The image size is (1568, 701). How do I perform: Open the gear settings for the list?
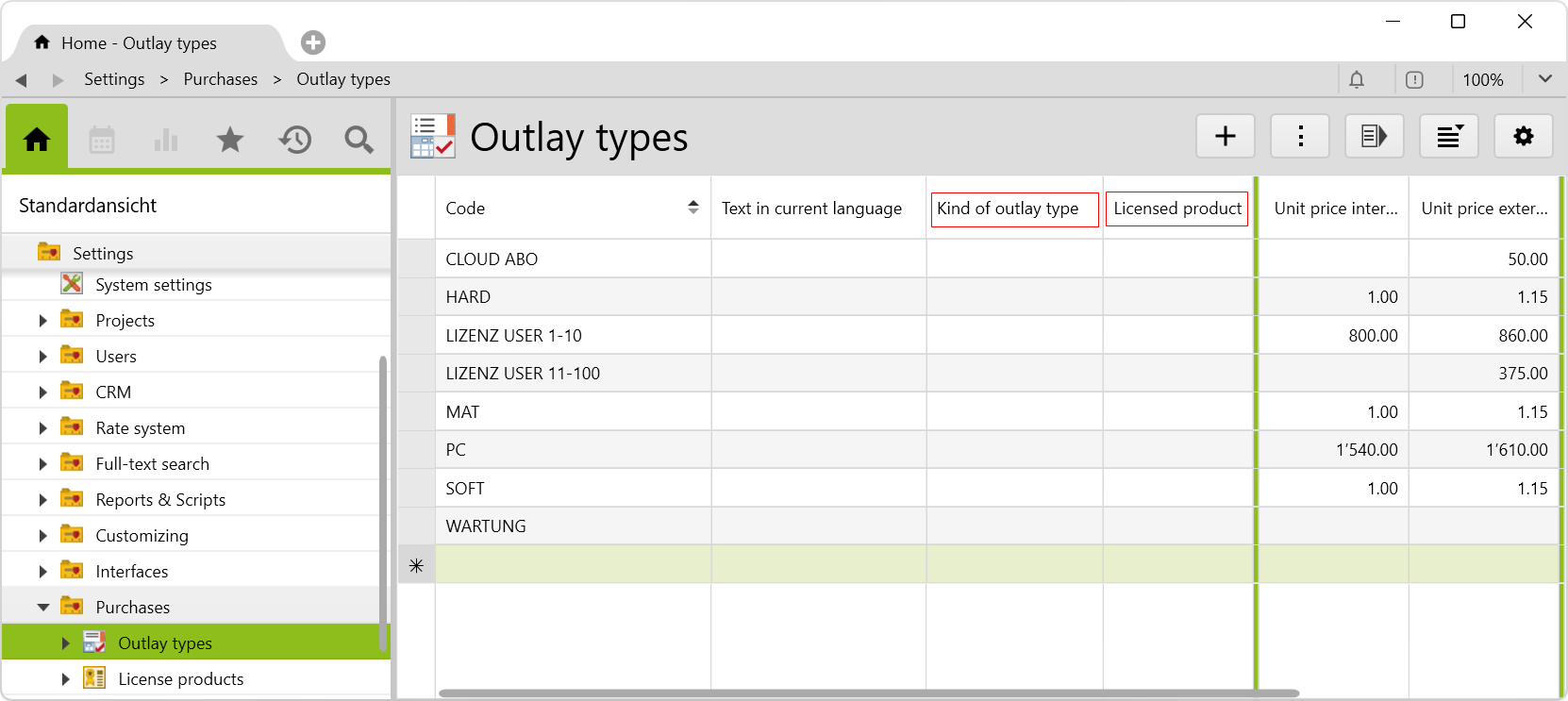1523,137
